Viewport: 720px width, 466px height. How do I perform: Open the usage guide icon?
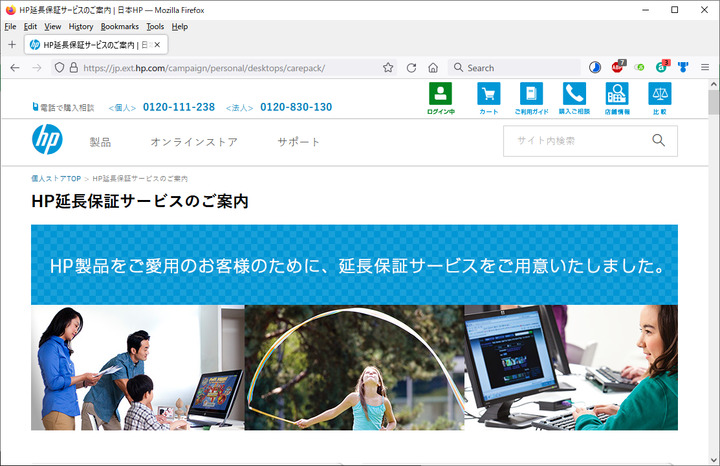tap(531, 94)
